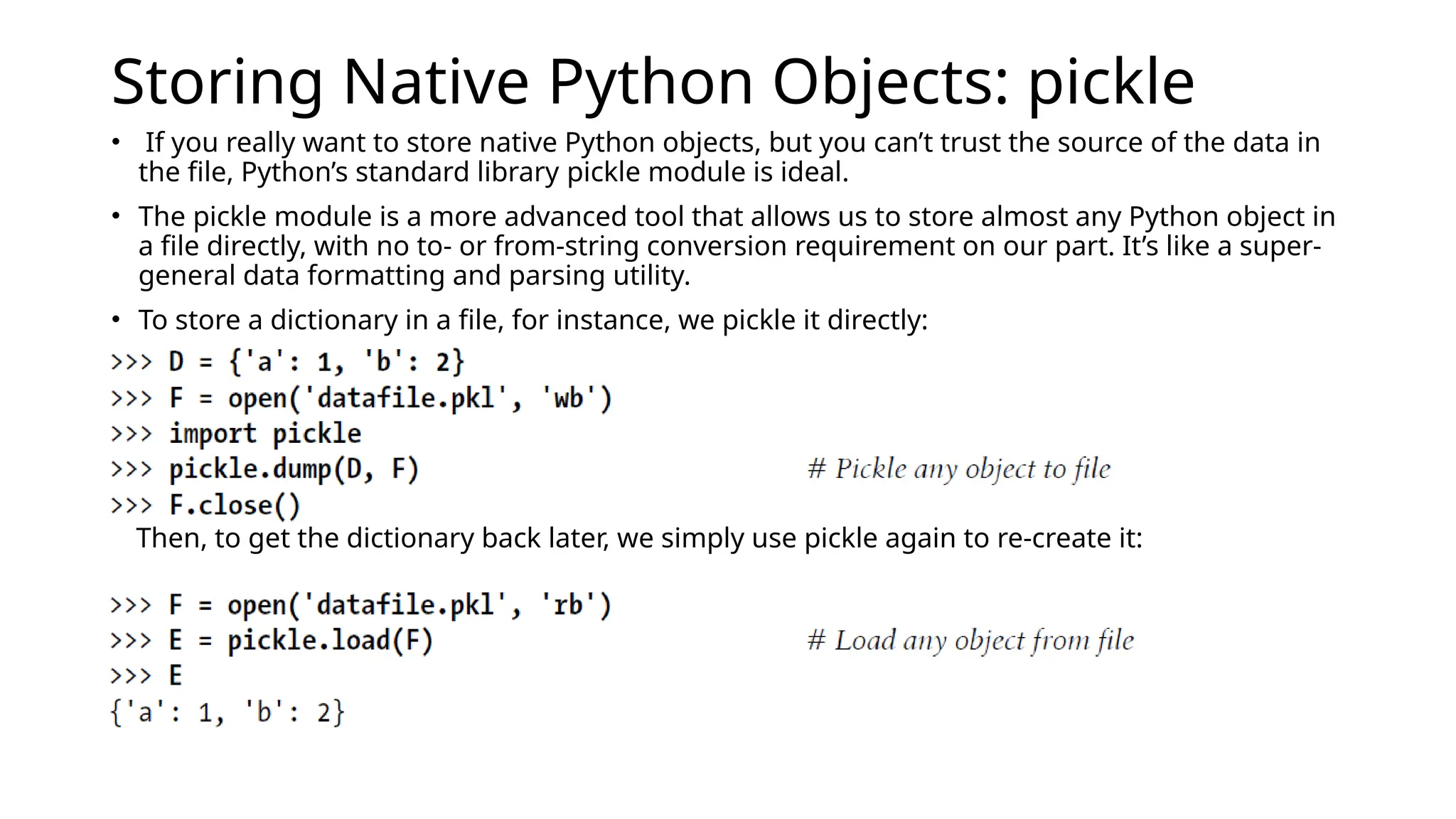Click the sentence 'Then, to get the dictionary back later'
Screen dimensions: 1456x819
639,538
